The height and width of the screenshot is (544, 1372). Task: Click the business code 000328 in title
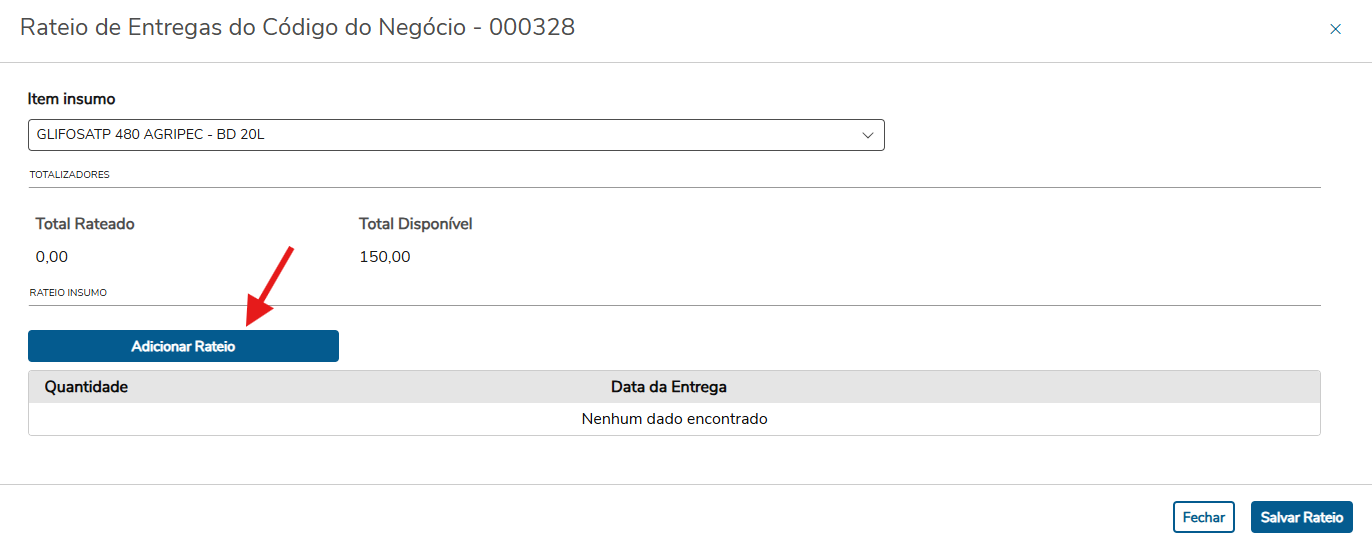531,28
